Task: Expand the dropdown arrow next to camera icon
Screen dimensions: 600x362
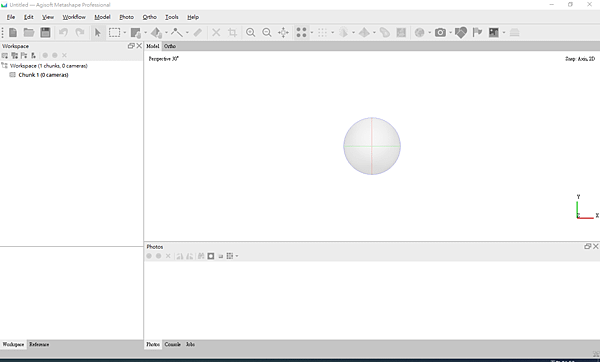Action: click(x=450, y=33)
